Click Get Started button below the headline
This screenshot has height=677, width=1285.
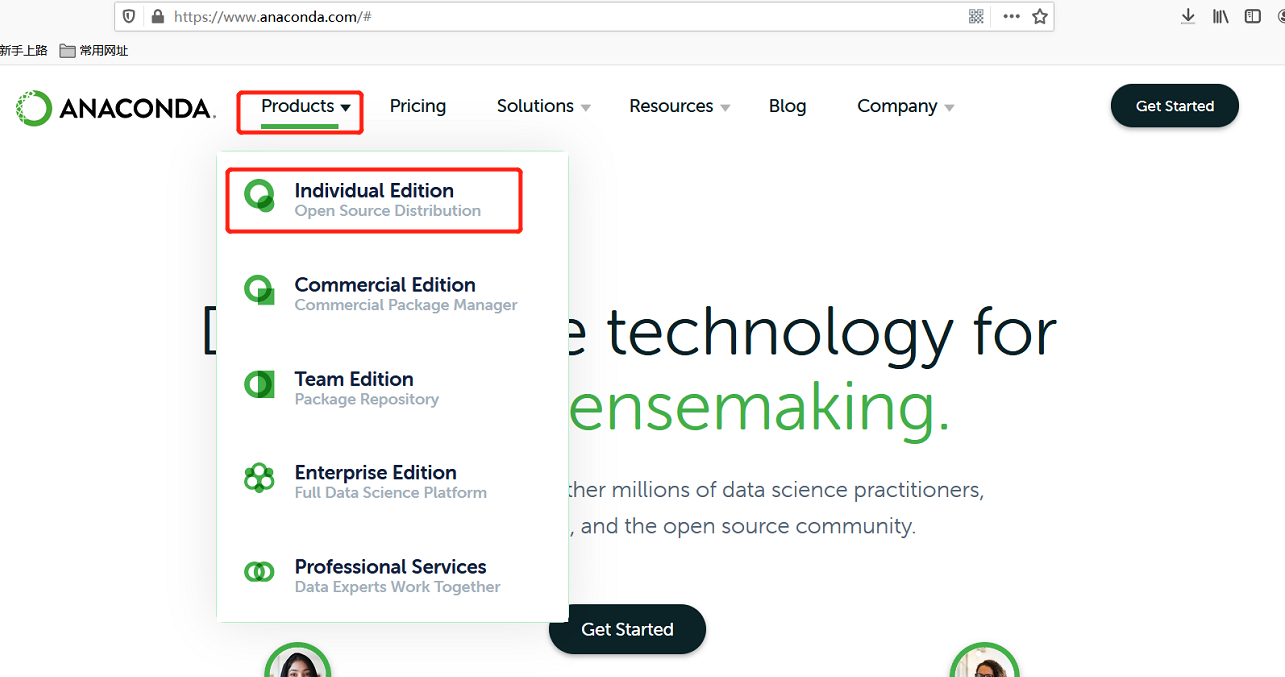click(627, 629)
